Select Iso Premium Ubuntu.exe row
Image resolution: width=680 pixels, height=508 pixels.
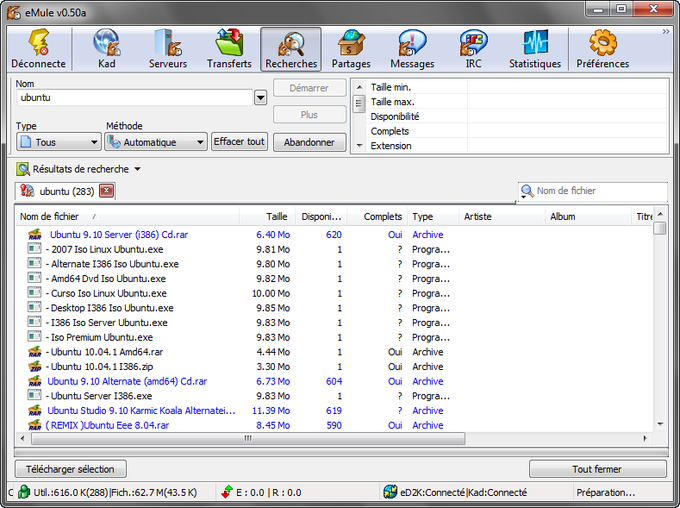pyautogui.click(x=334, y=338)
